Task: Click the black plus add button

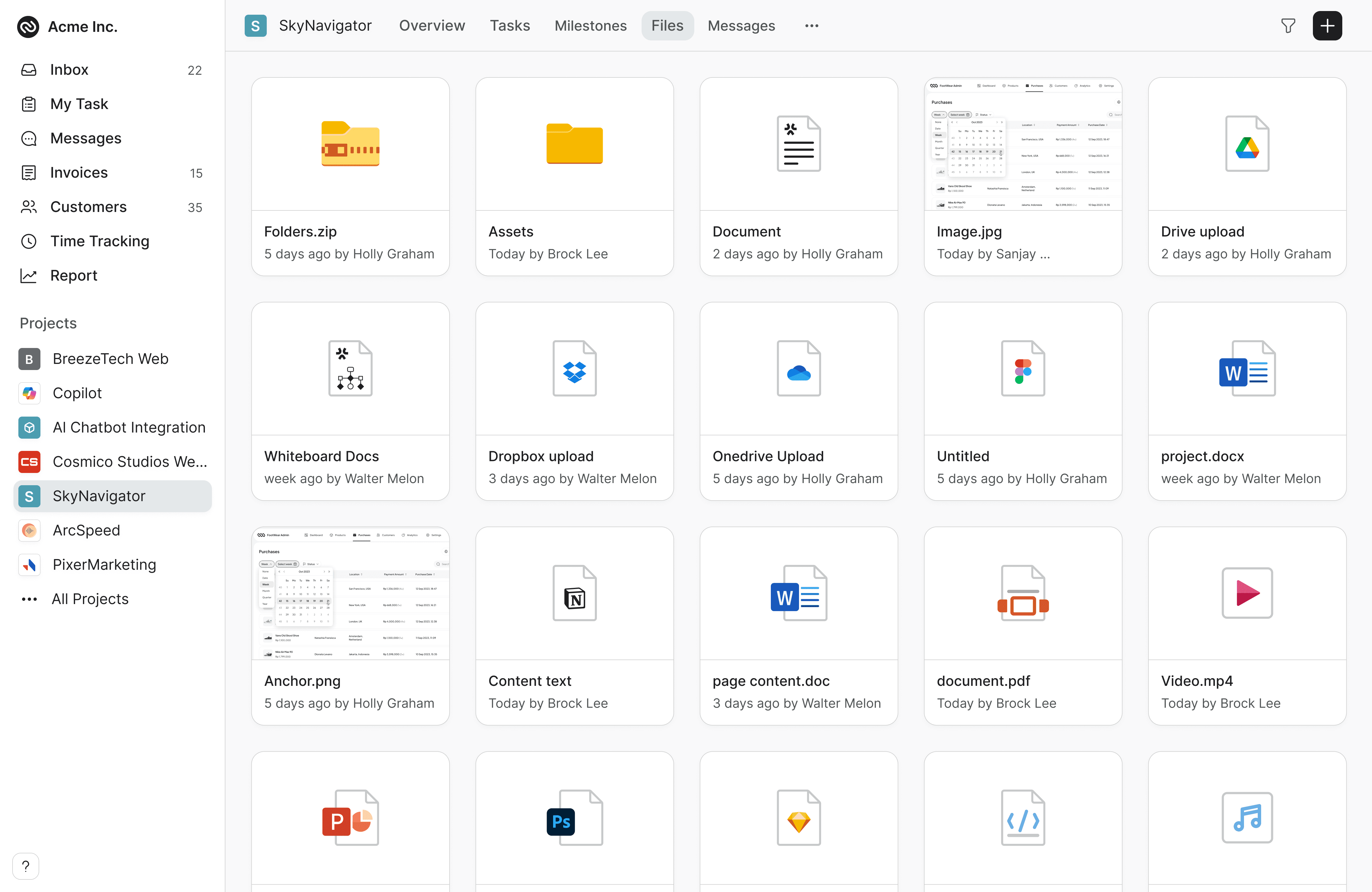Action: (x=1327, y=26)
